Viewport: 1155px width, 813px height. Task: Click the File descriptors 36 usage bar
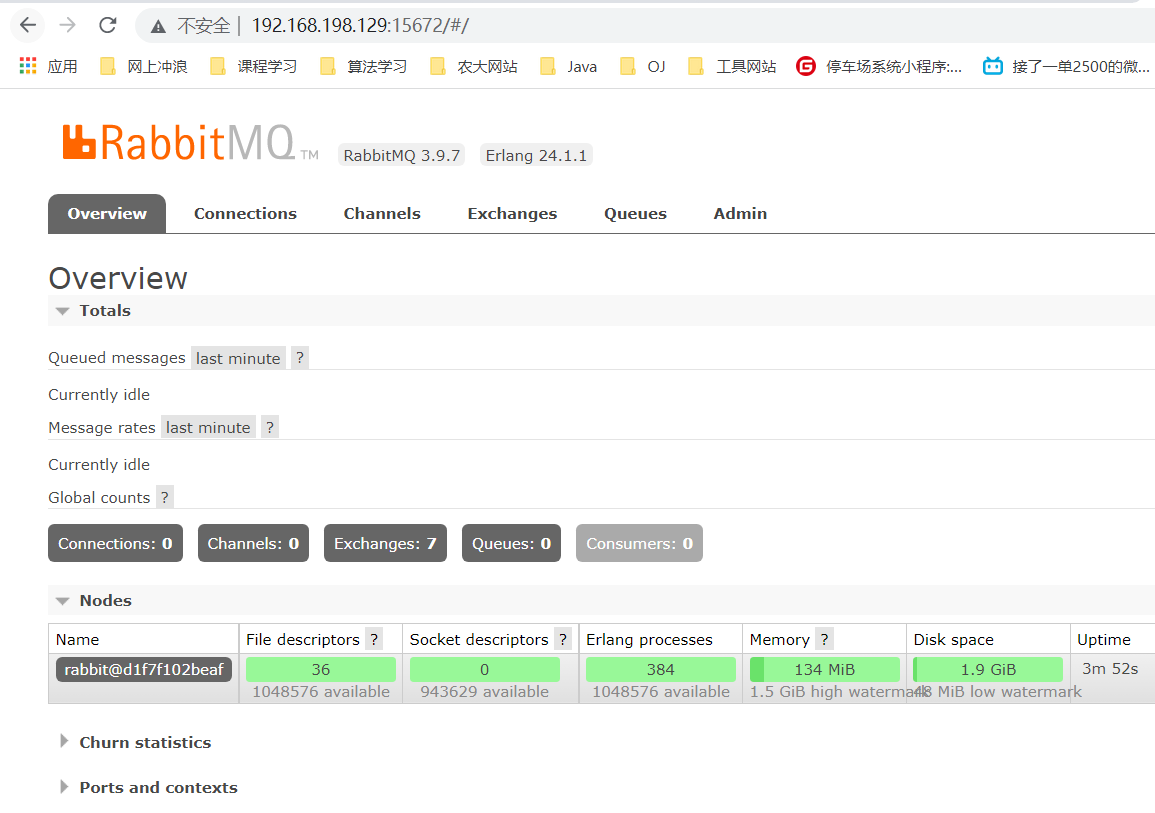[320, 669]
